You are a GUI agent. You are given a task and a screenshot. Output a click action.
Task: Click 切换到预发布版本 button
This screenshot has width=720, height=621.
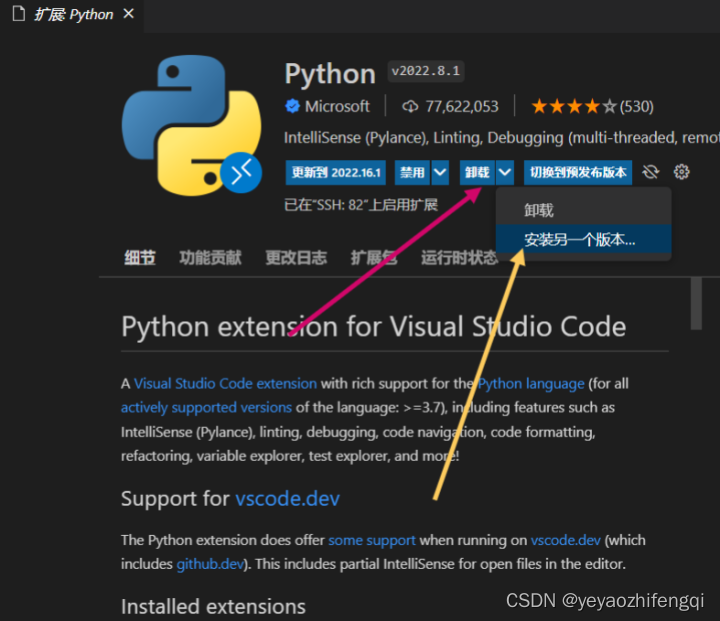pos(578,173)
